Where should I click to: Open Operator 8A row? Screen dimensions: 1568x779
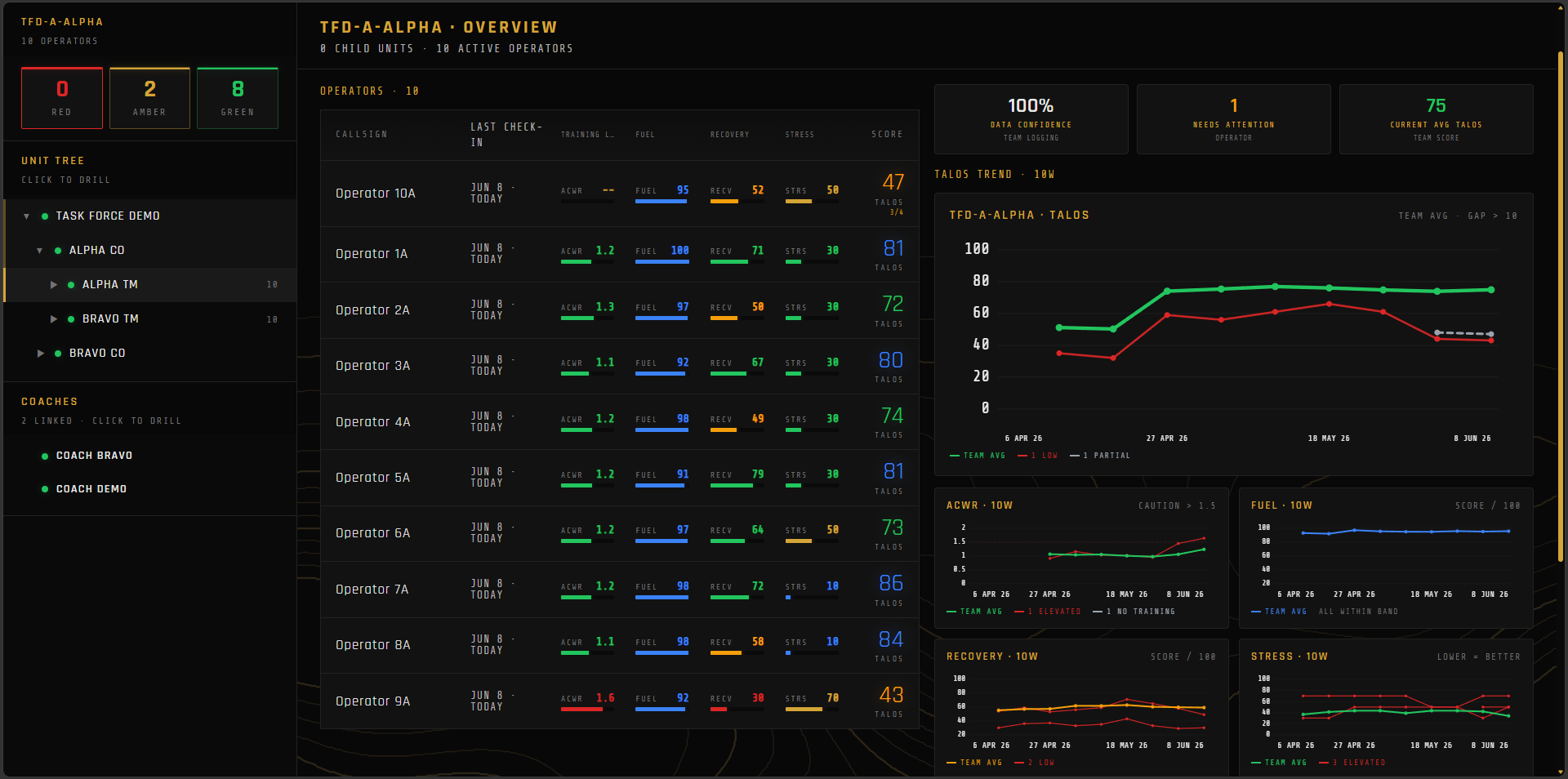620,646
